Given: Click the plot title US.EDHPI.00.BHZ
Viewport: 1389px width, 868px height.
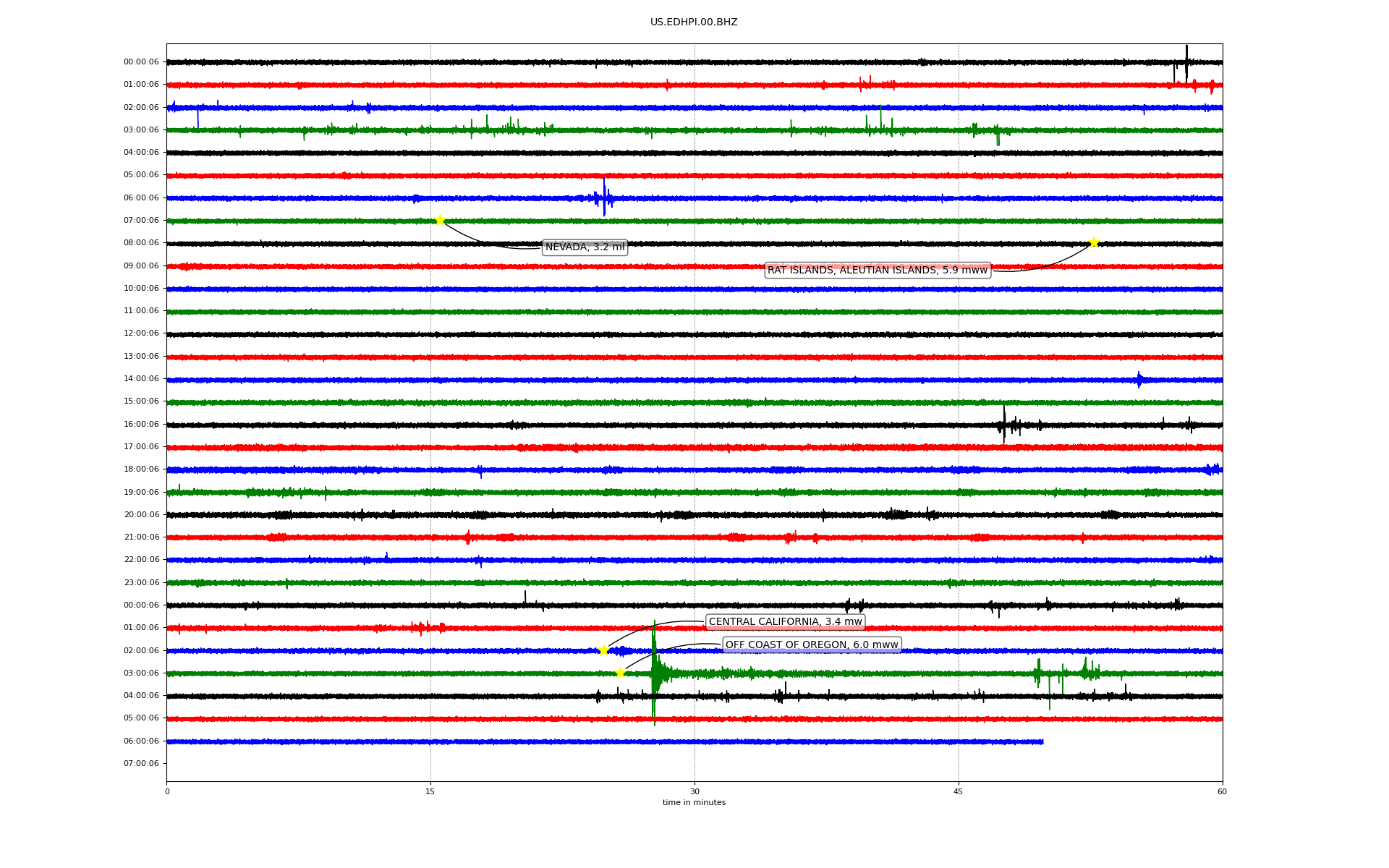Looking at the screenshot, I should (x=694, y=22).
